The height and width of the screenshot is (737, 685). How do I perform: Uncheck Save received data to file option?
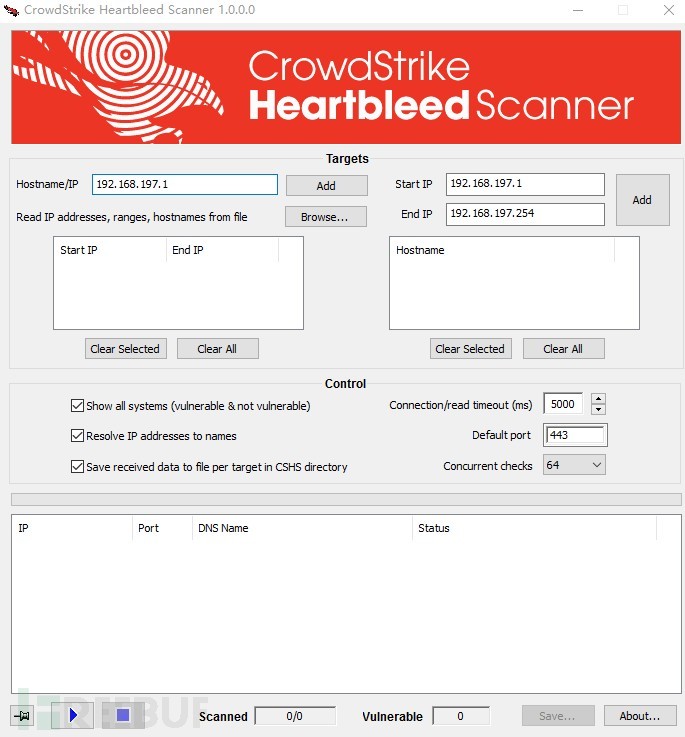click(x=77, y=467)
